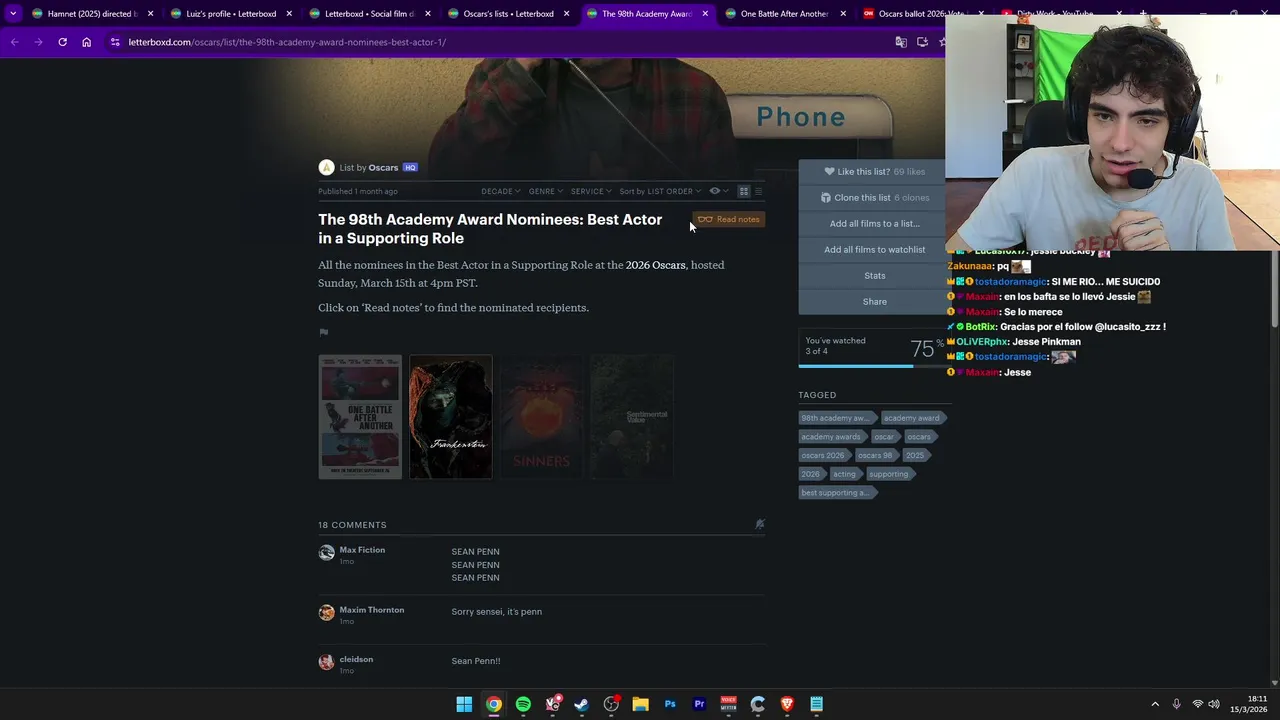Open the Oscars list owner avatar
The image size is (1280, 720).
(x=326, y=168)
